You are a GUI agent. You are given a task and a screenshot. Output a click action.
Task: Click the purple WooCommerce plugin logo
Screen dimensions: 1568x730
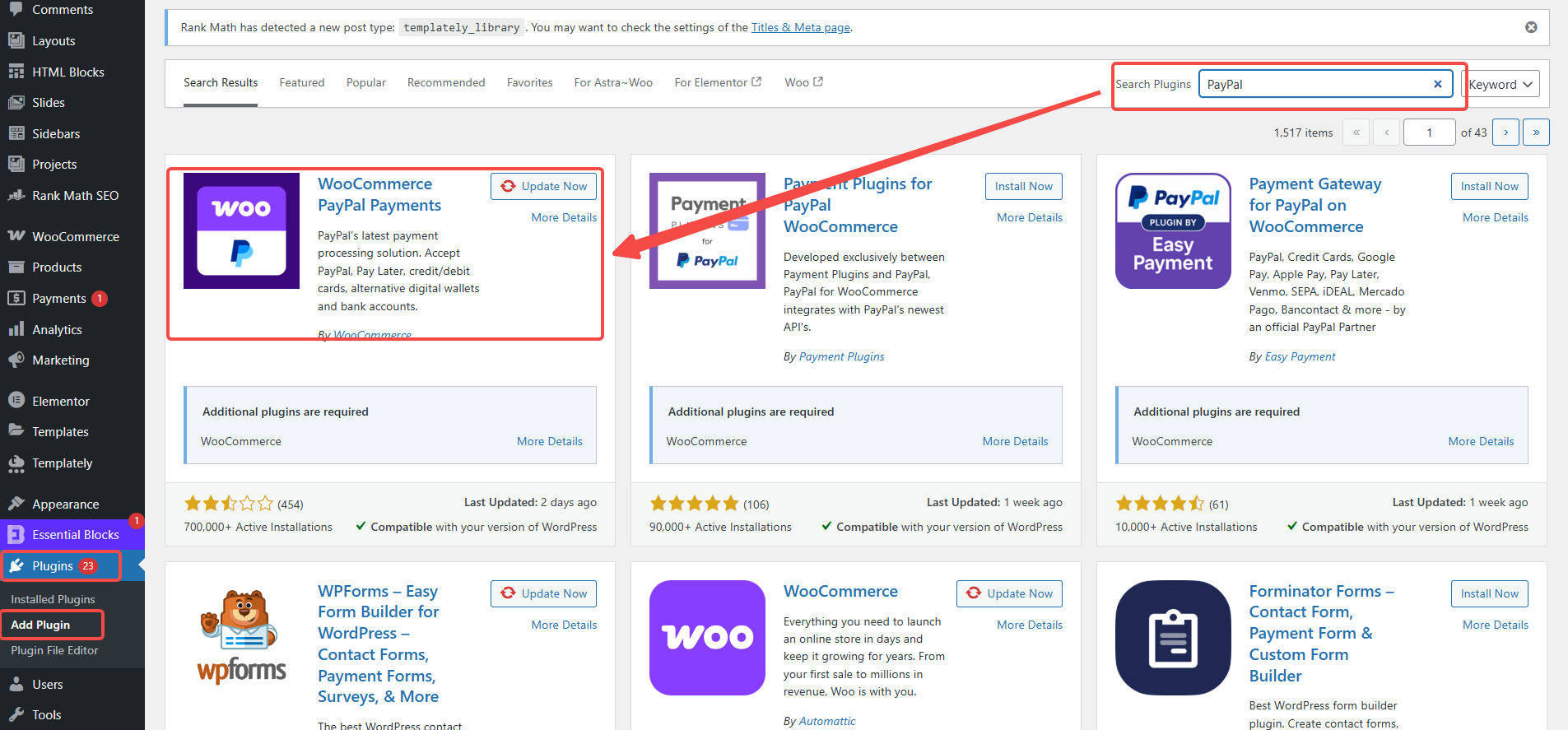[707, 638]
